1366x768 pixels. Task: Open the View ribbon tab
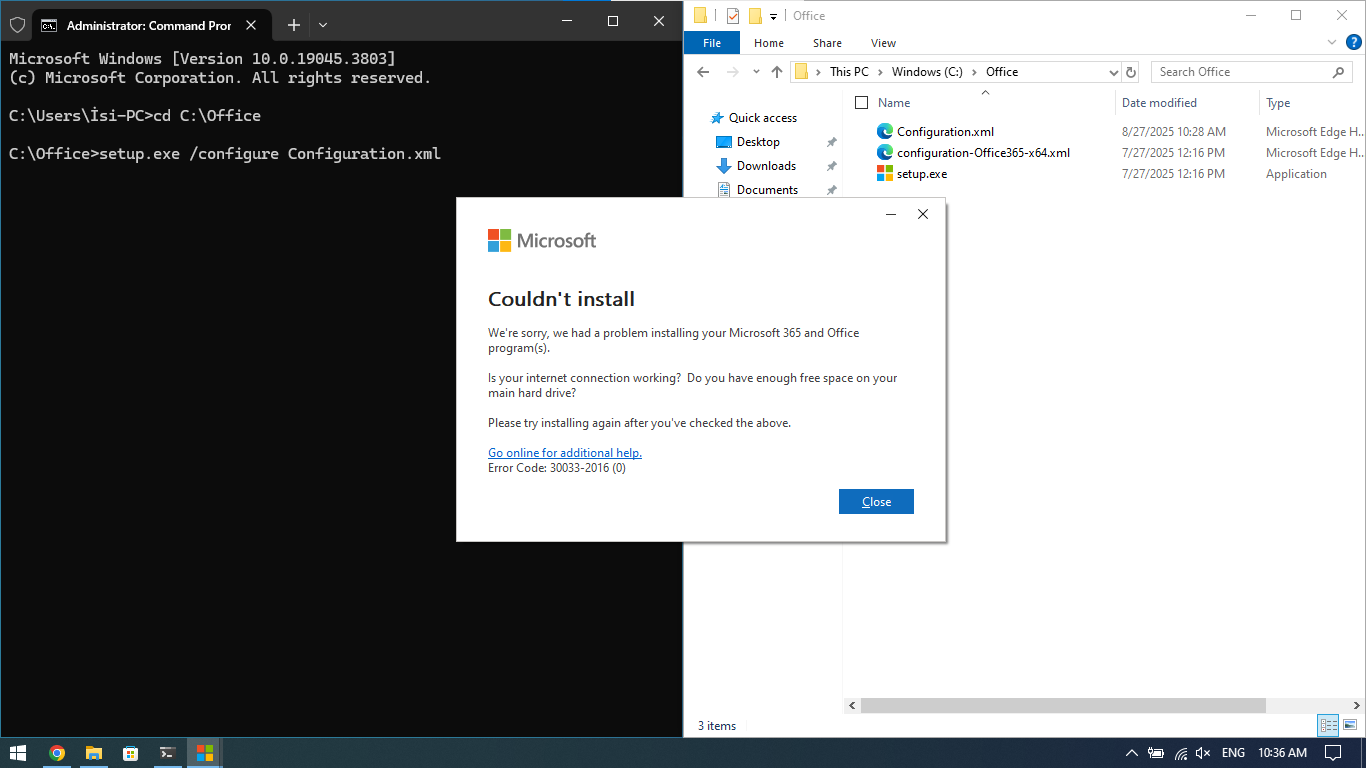pyautogui.click(x=883, y=43)
